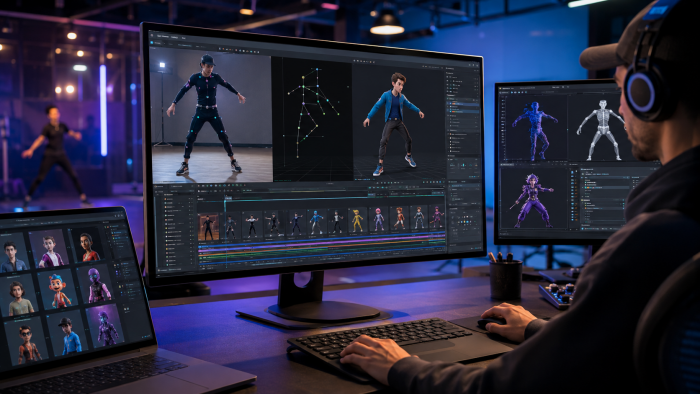
Task: Click the blue wireframe figure view on the right monitor
Action: coord(534,129)
